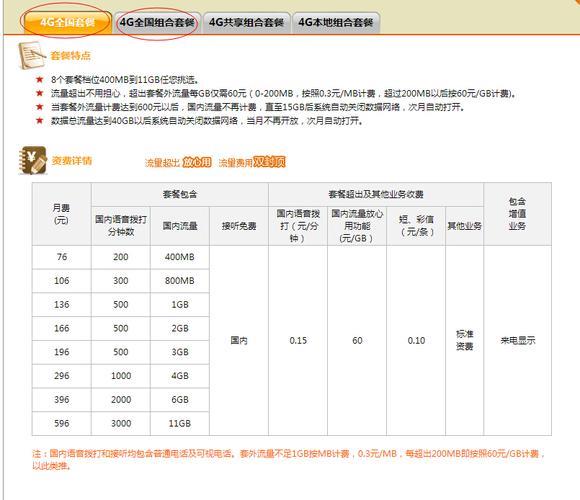Click the 396 monthly fee cell
Viewport: 580px width, 500px height.
(61, 400)
